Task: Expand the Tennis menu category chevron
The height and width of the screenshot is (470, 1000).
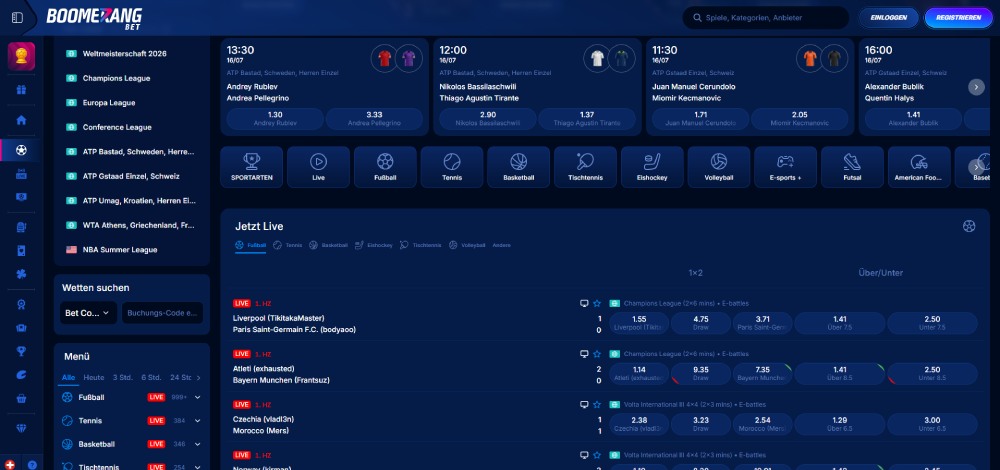Action: click(198, 421)
